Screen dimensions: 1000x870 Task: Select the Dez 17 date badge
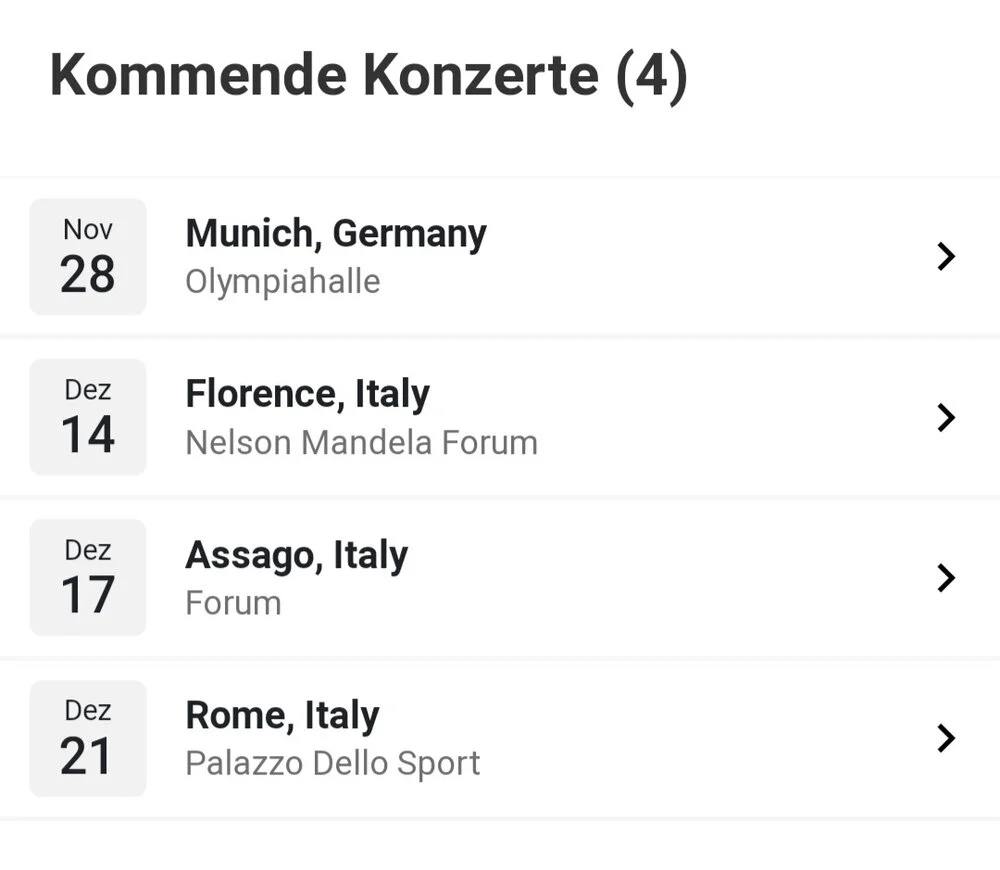point(88,578)
